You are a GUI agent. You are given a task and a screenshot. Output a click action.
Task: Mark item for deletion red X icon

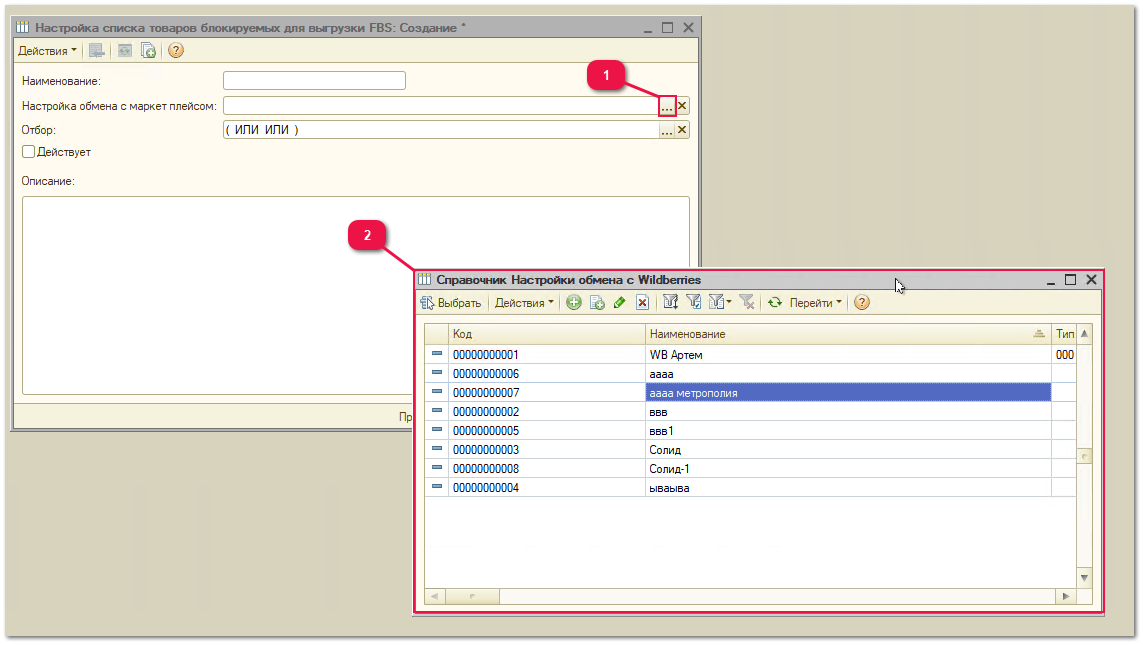coord(642,302)
